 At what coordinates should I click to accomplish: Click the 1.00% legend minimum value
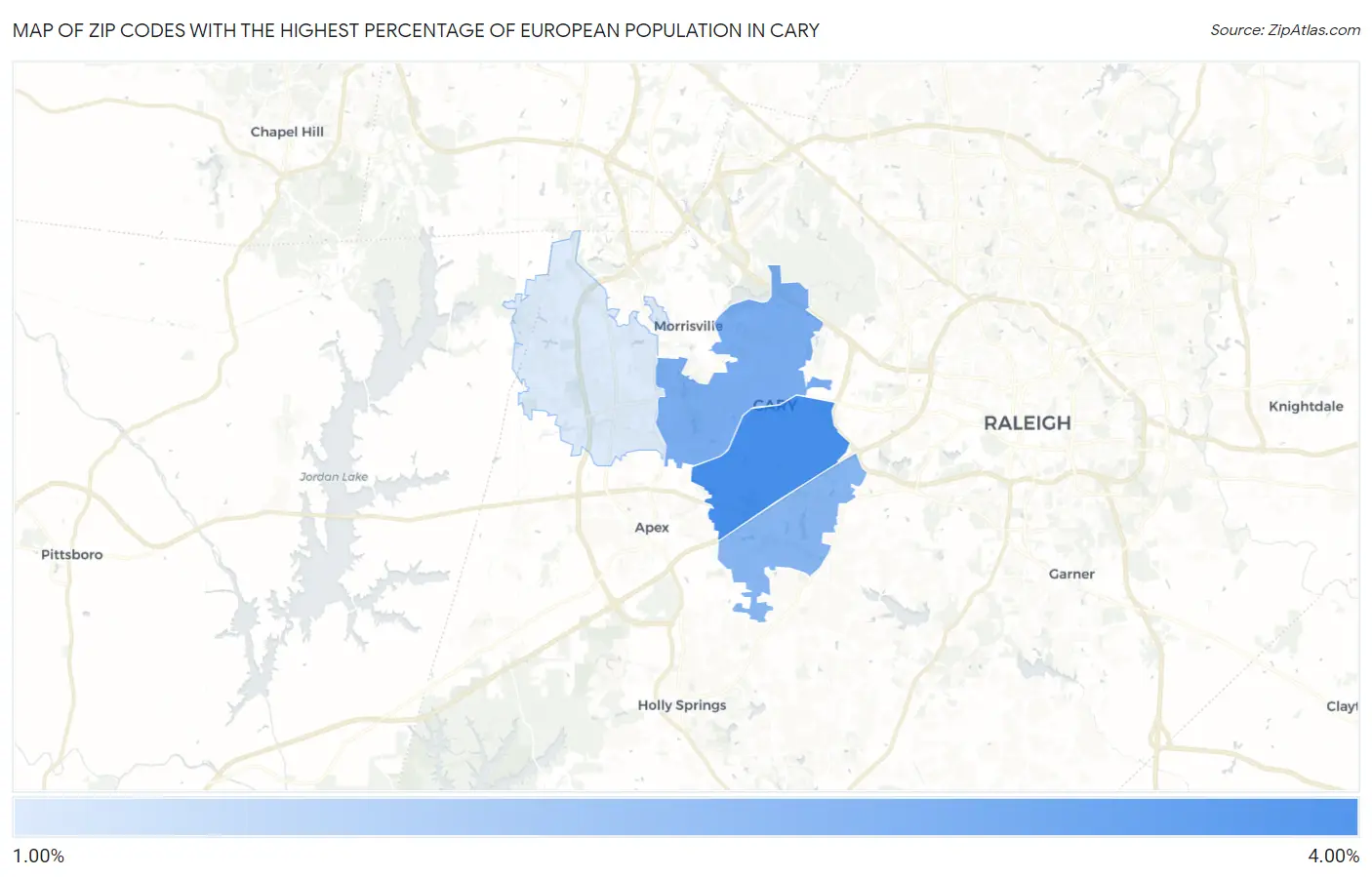pyautogui.click(x=38, y=857)
